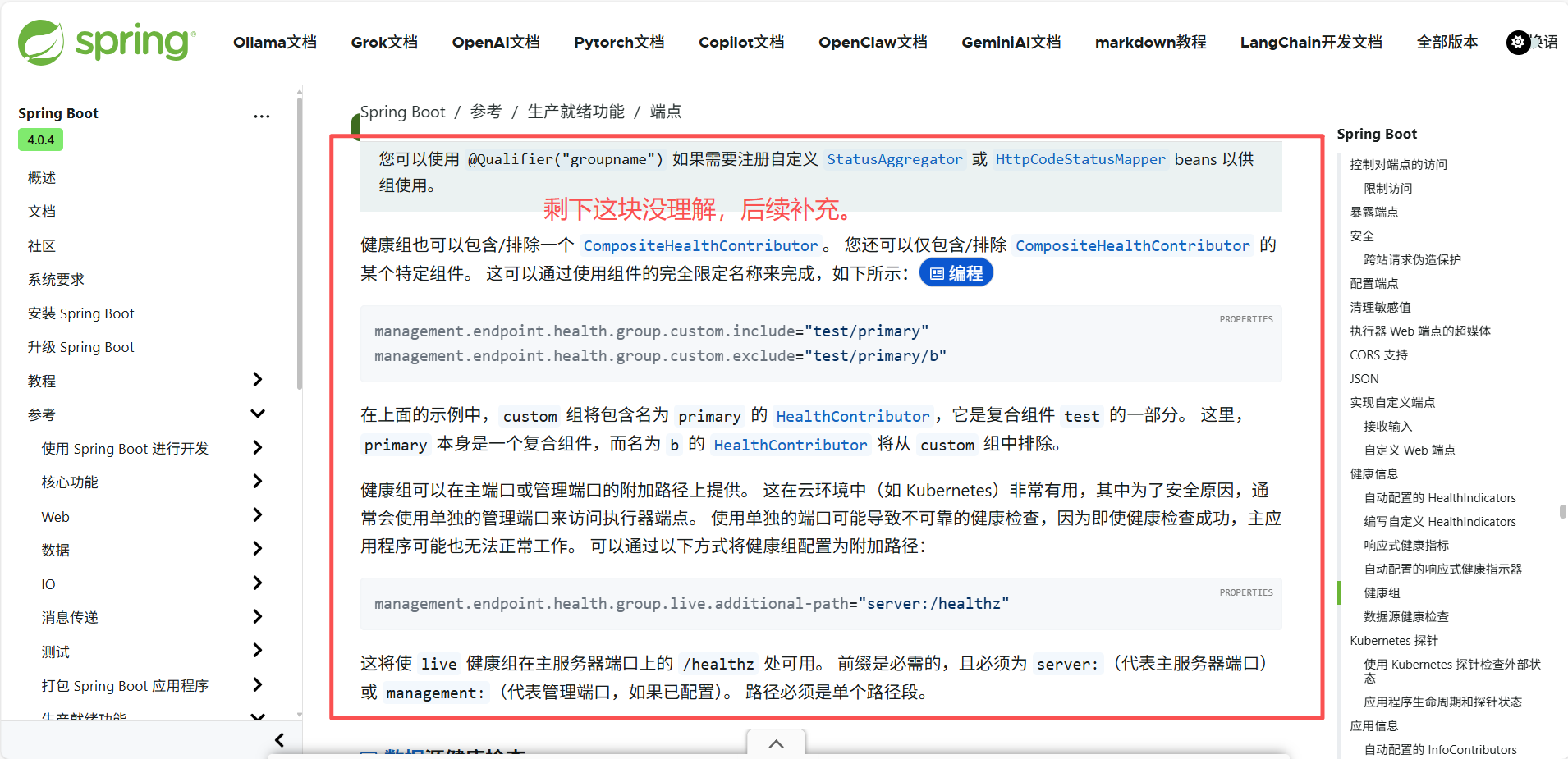The width and height of the screenshot is (1568, 759).
Task: Expand the 数据 section chevron
Action: 258,548
